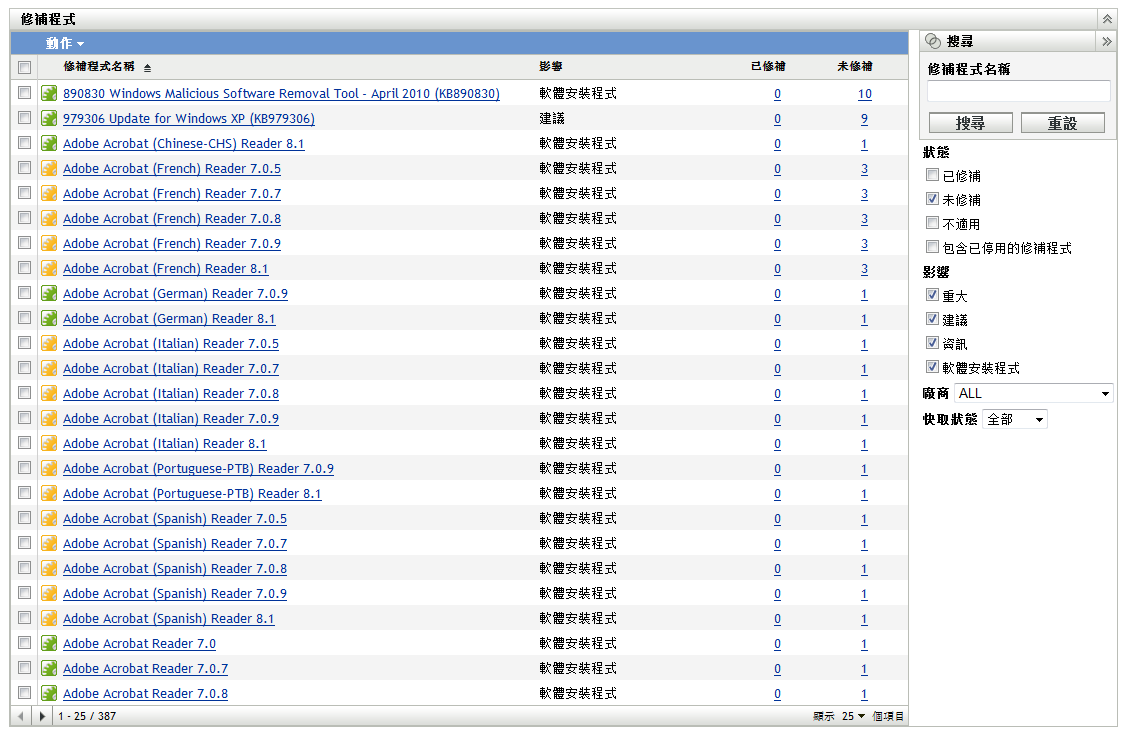Click the '1 - 25 / 387' page range text
This screenshot has width=1126, height=736.
pos(87,716)
